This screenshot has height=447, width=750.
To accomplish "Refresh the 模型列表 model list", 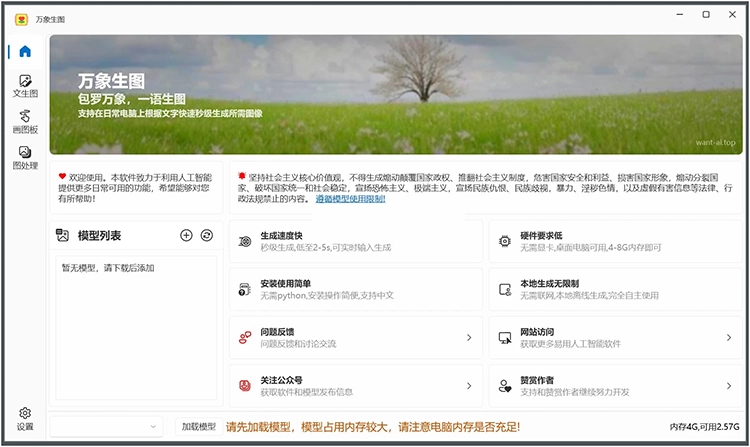I will [x=207, y=235].
